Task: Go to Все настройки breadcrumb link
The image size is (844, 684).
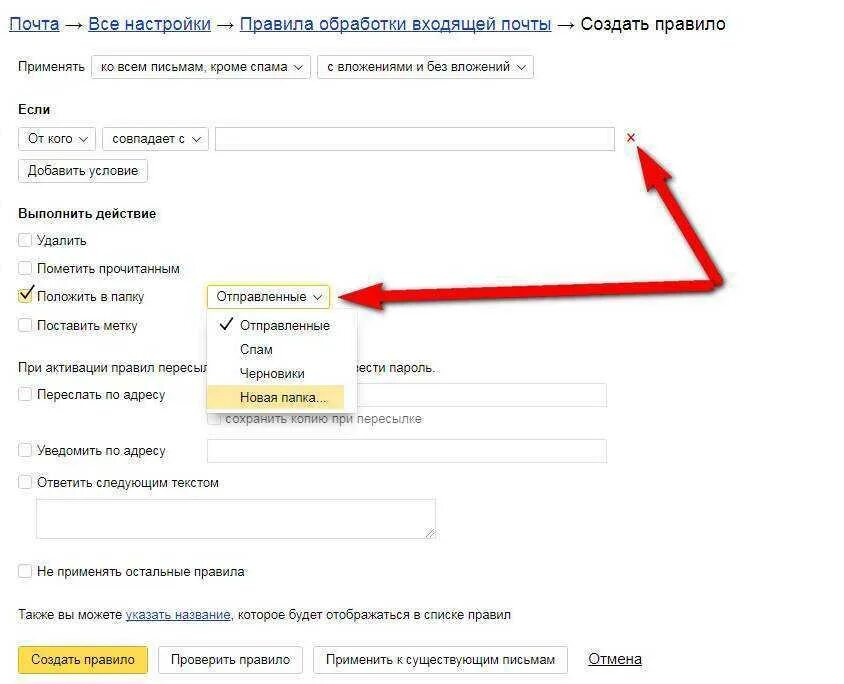Action: (x=150, y=24)
